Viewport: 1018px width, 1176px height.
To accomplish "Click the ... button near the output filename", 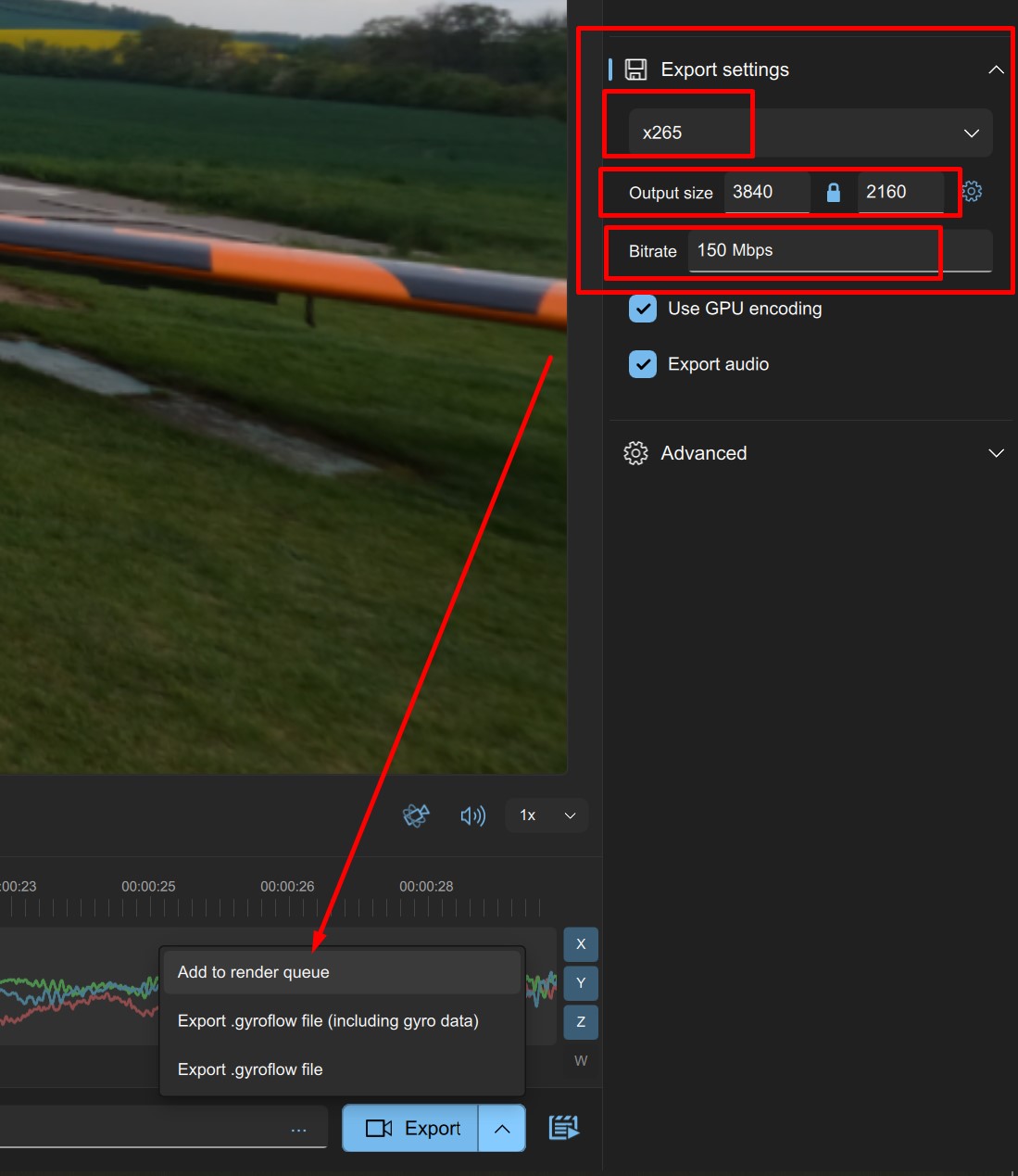I will point(298,1128).
